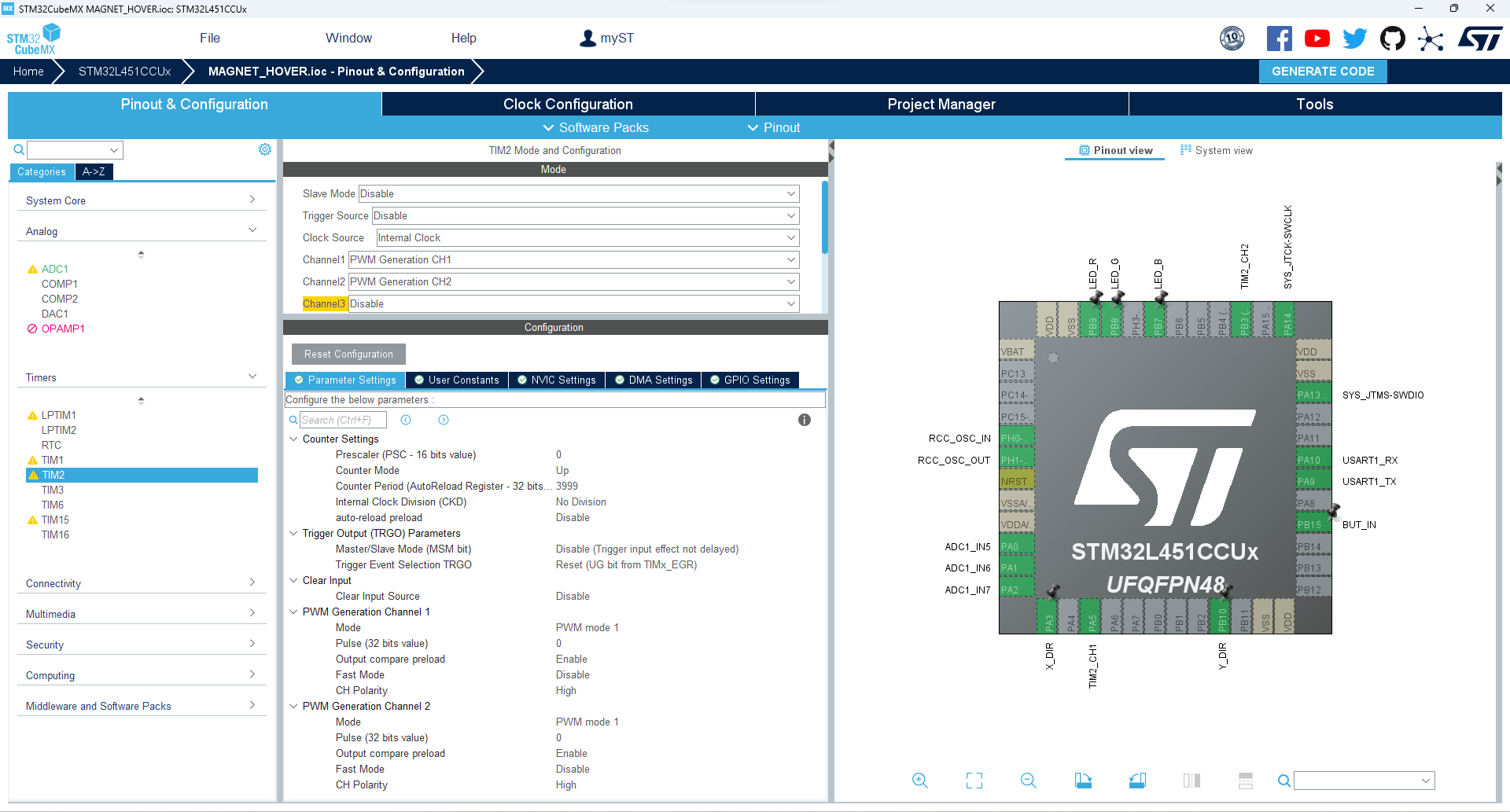Open the Channel1 mode dropdown
1510x812 pixels.
coord(573,259)
